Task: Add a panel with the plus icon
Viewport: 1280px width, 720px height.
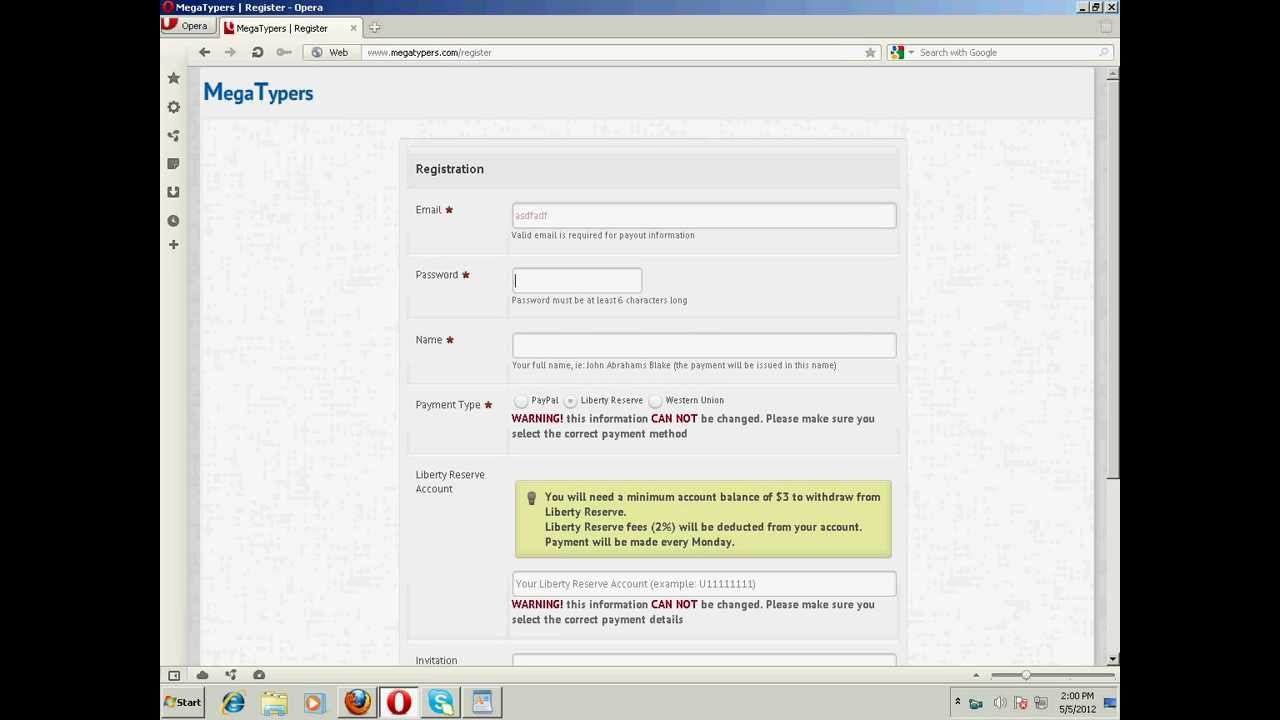Action: [x=173, y=245]
